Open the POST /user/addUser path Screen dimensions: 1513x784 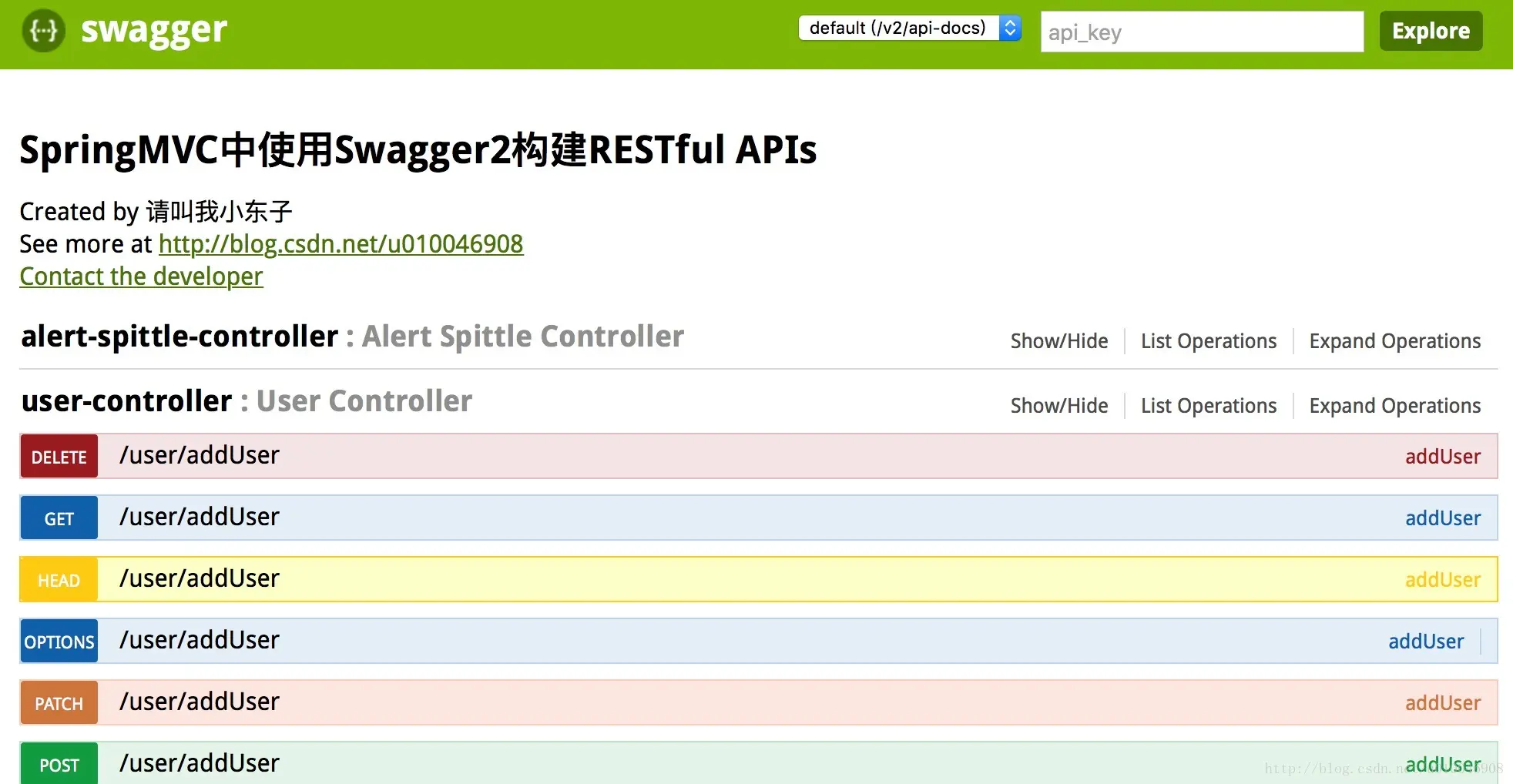click(x=200, y=763)
